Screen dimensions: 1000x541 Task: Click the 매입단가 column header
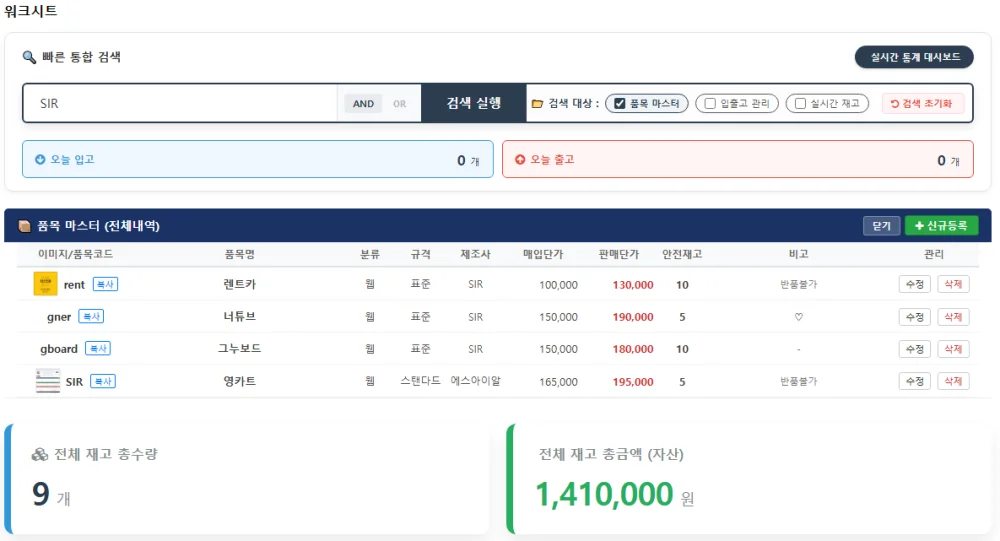[543, 254]
